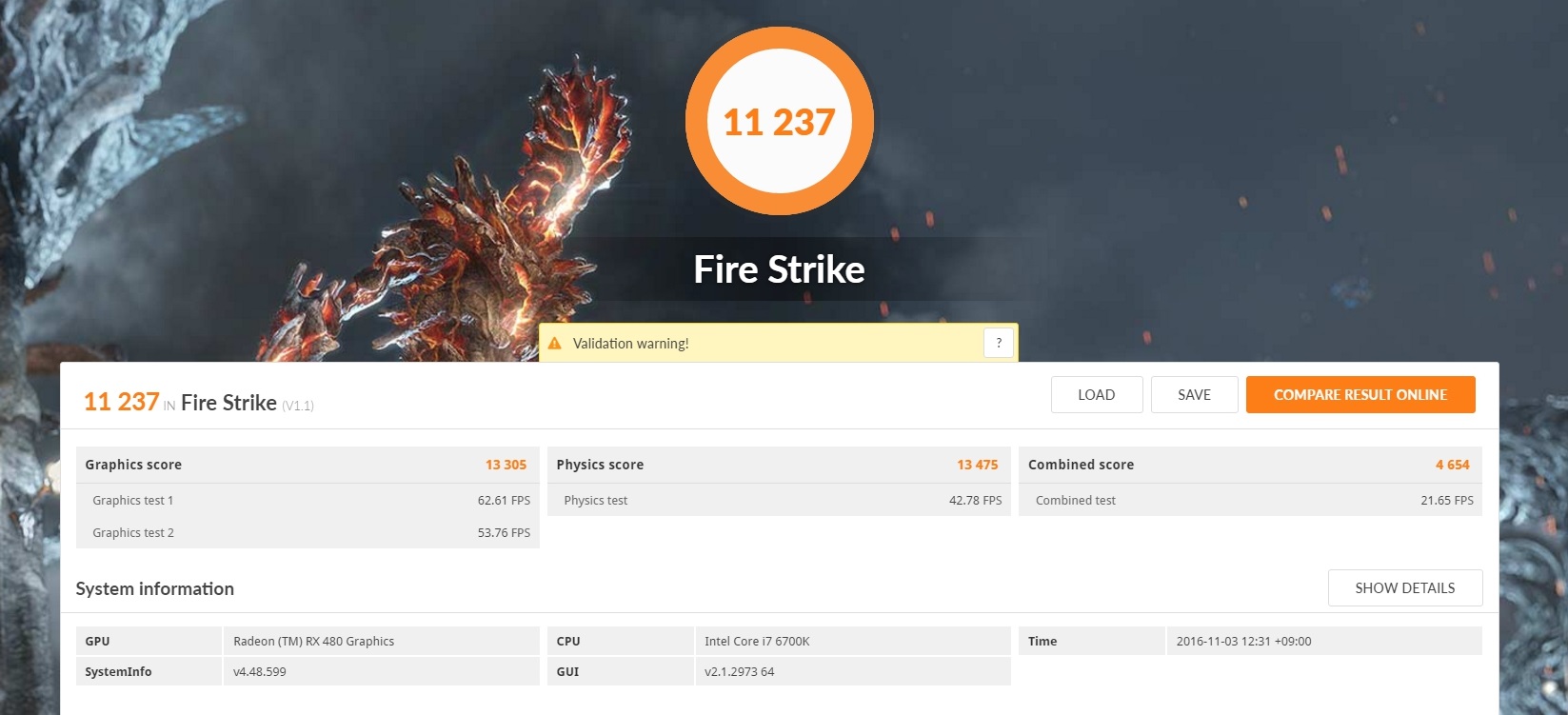Click the 42.78 FPS value
This screenshot has height=715, width=1568.
click(976, 501)
